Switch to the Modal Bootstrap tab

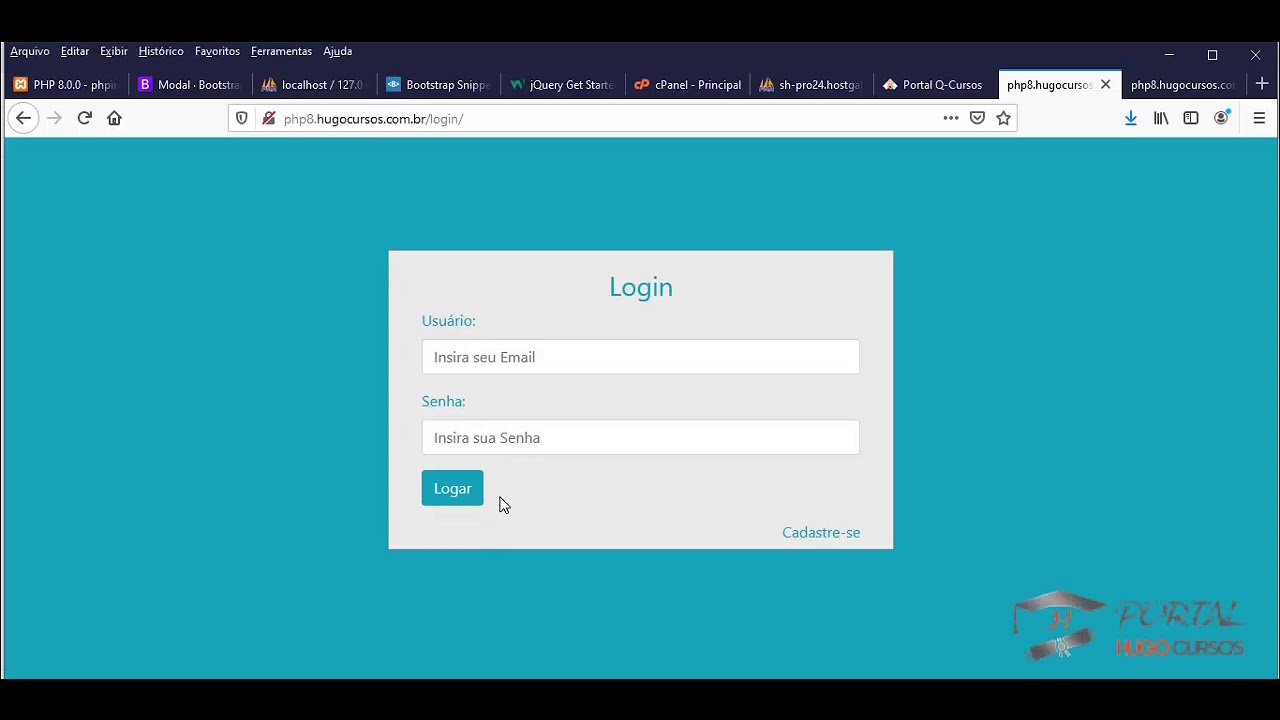click(x=190, y=85)
